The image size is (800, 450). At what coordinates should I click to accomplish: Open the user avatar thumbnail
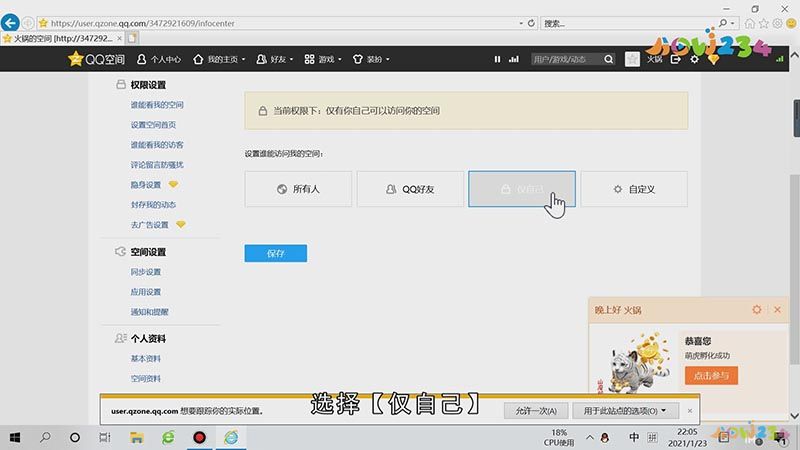point(632,59)
